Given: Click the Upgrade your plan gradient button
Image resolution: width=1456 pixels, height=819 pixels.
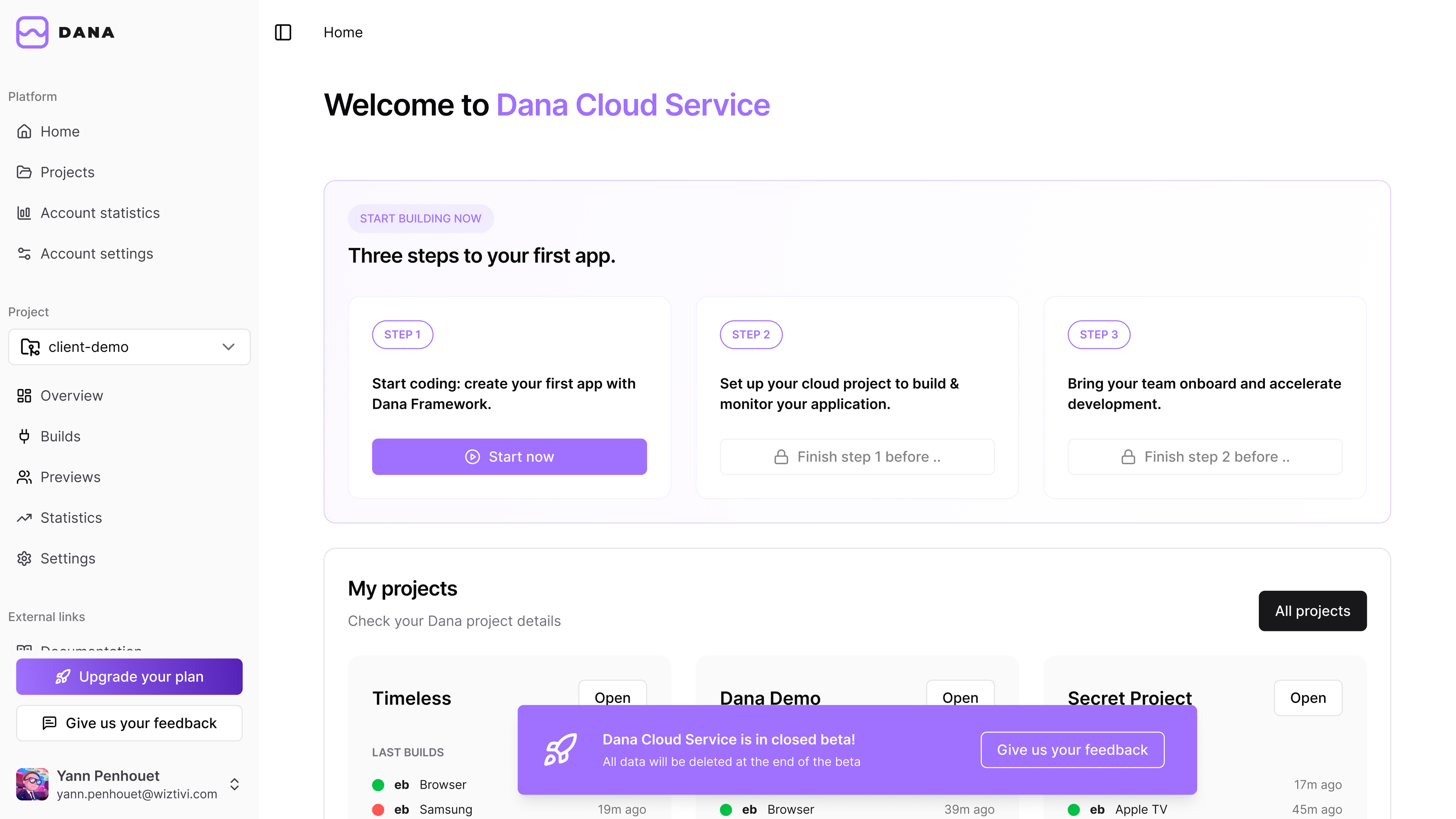Looking at the screenshot, I should 129,676.
